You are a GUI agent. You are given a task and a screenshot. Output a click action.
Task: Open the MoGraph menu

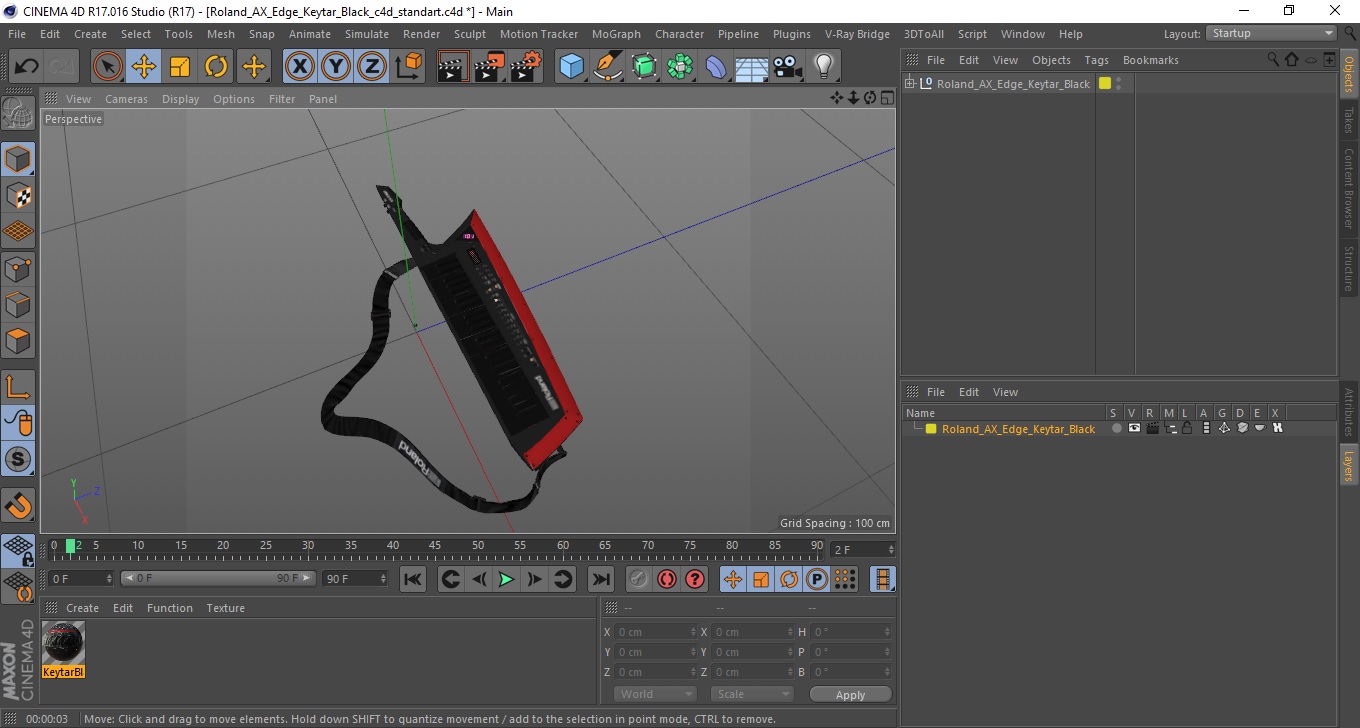pos(616,34)
